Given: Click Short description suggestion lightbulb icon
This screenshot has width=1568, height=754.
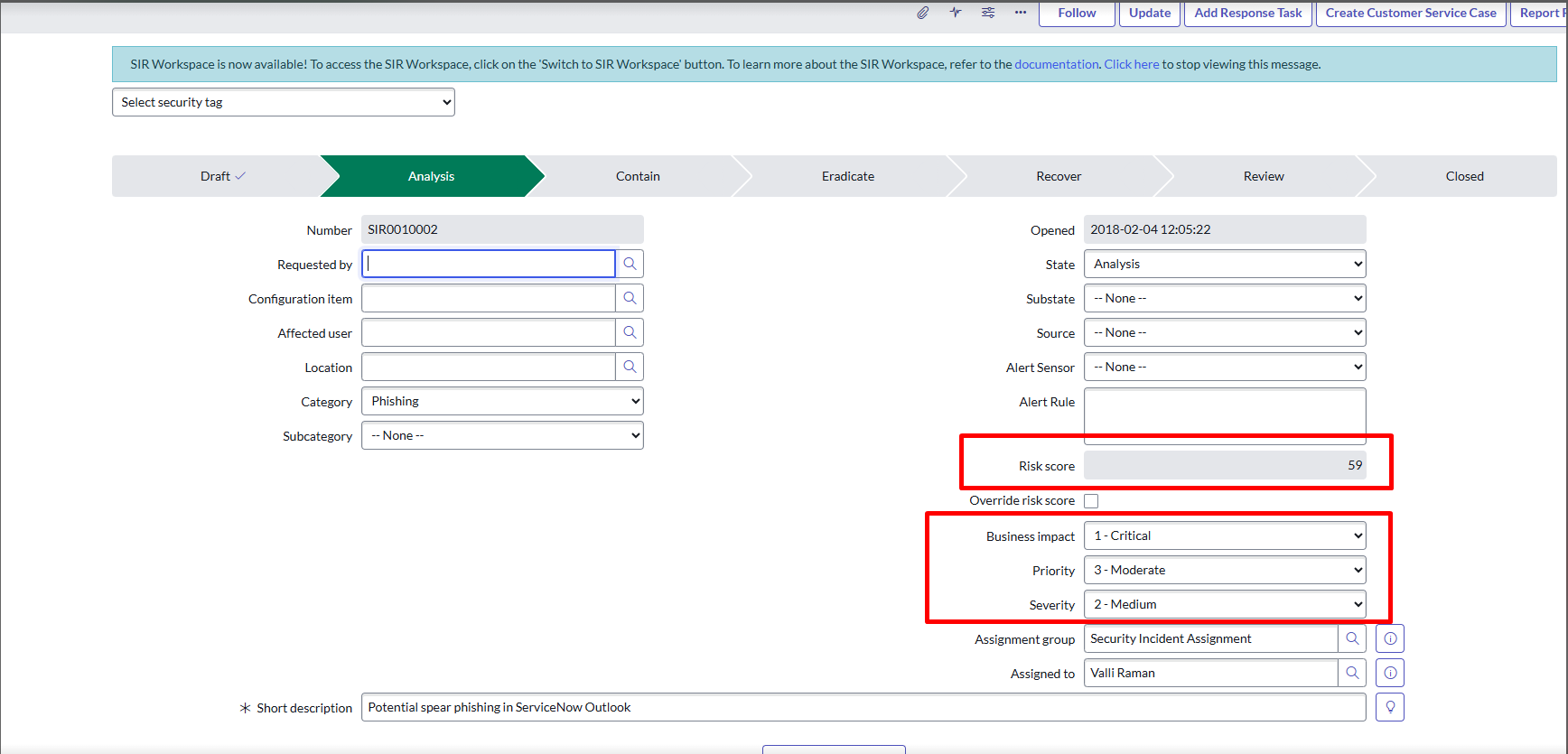Looking at the screenshot, I should pos(1390,707).
